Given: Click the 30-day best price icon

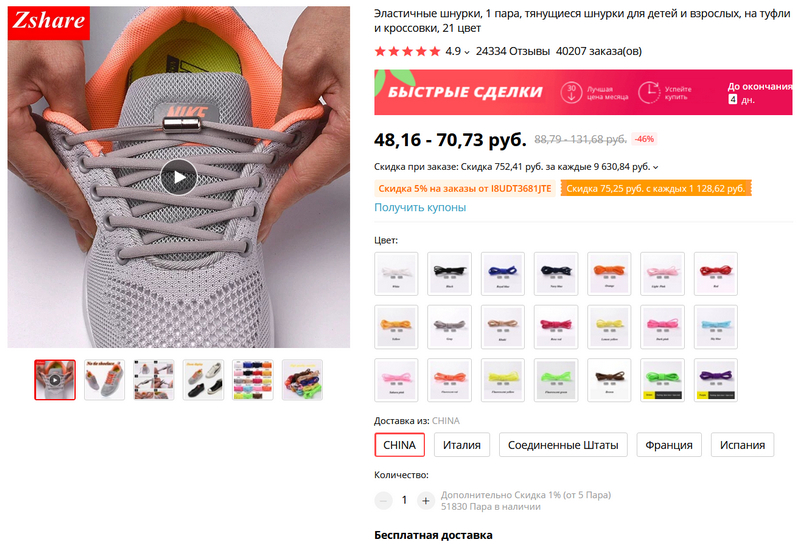Looking at the screenshot, I should (x=571, y=93).
